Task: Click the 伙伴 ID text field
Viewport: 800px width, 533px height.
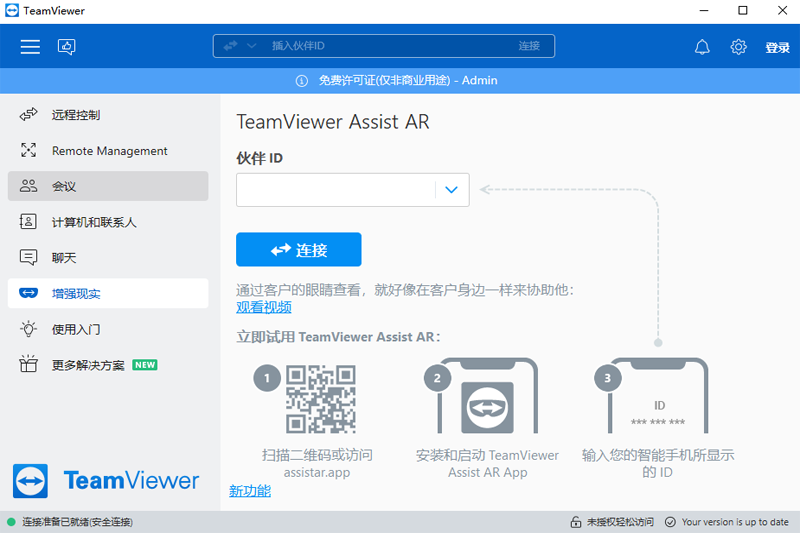Action: coord(336,190)
